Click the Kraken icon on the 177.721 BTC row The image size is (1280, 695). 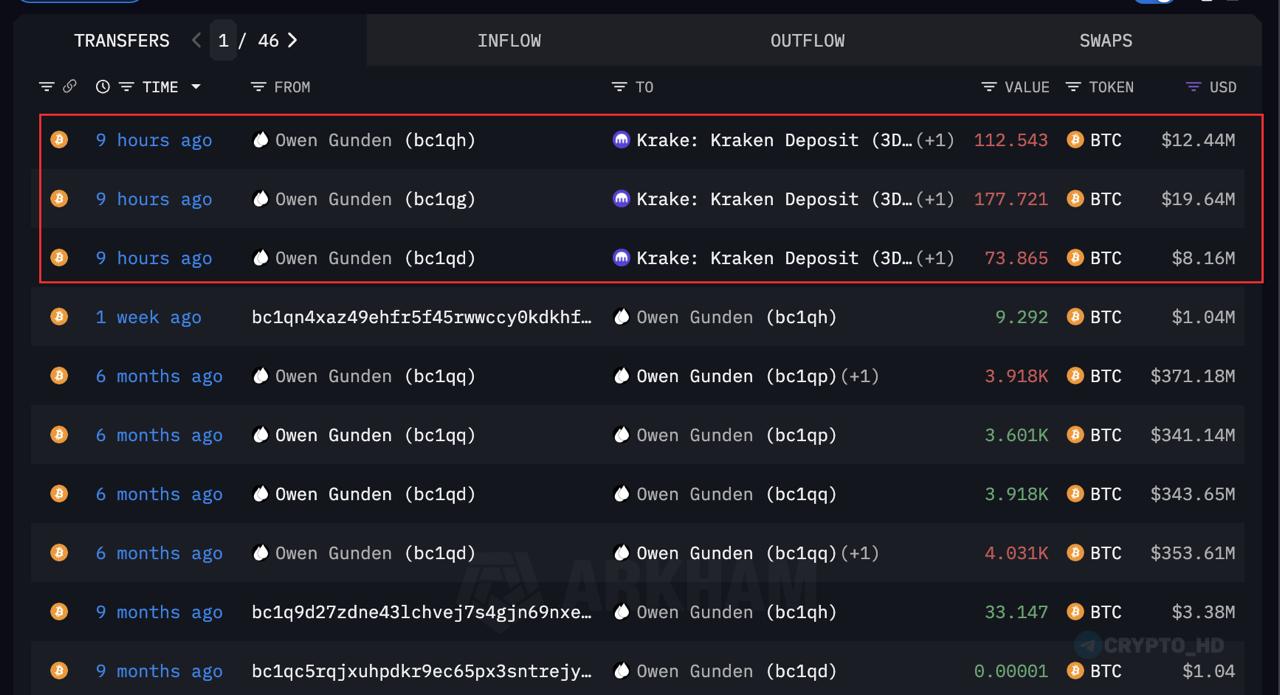click(621, 199)
